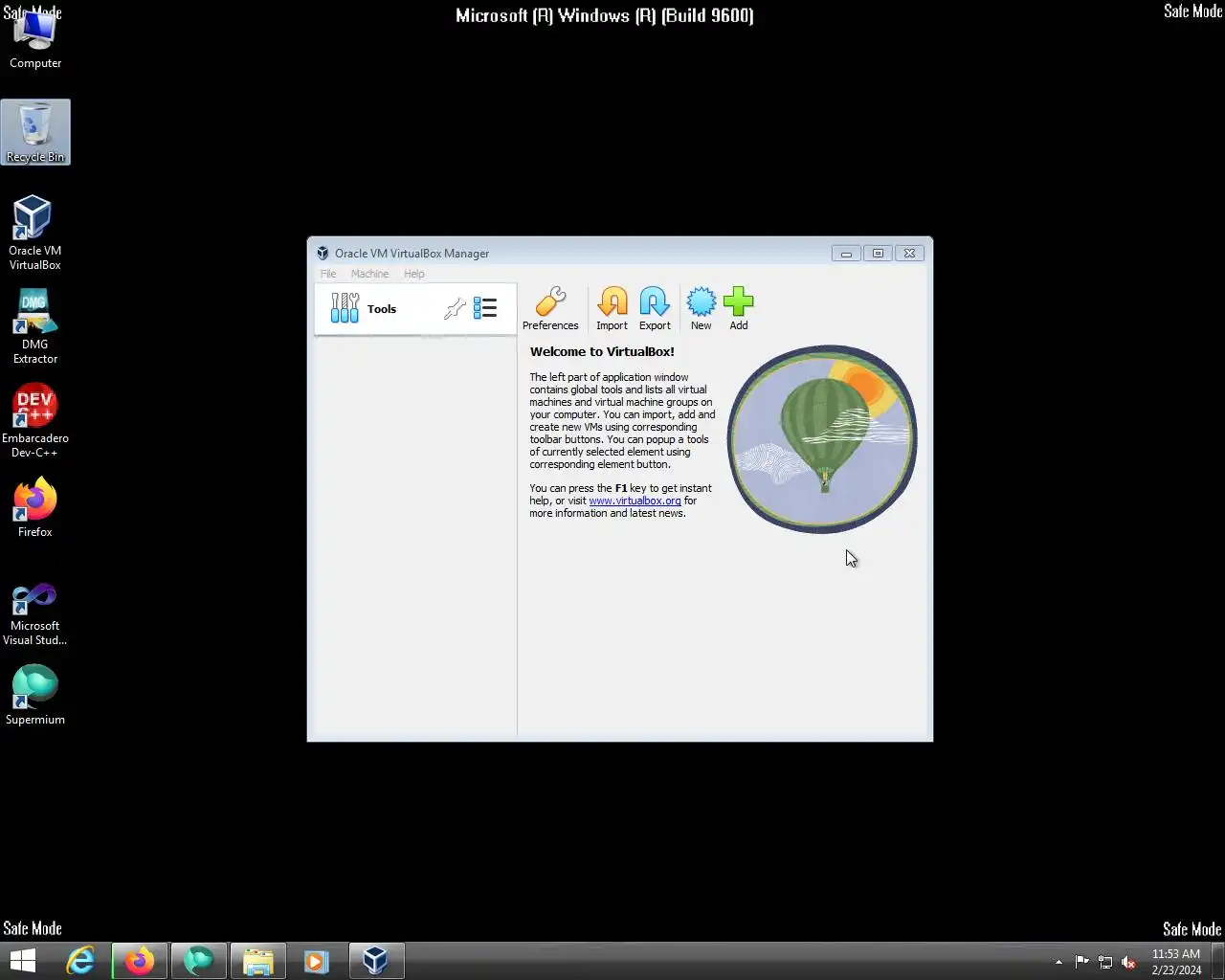Select the Tools item in left pane

click(x=414, y=308)
